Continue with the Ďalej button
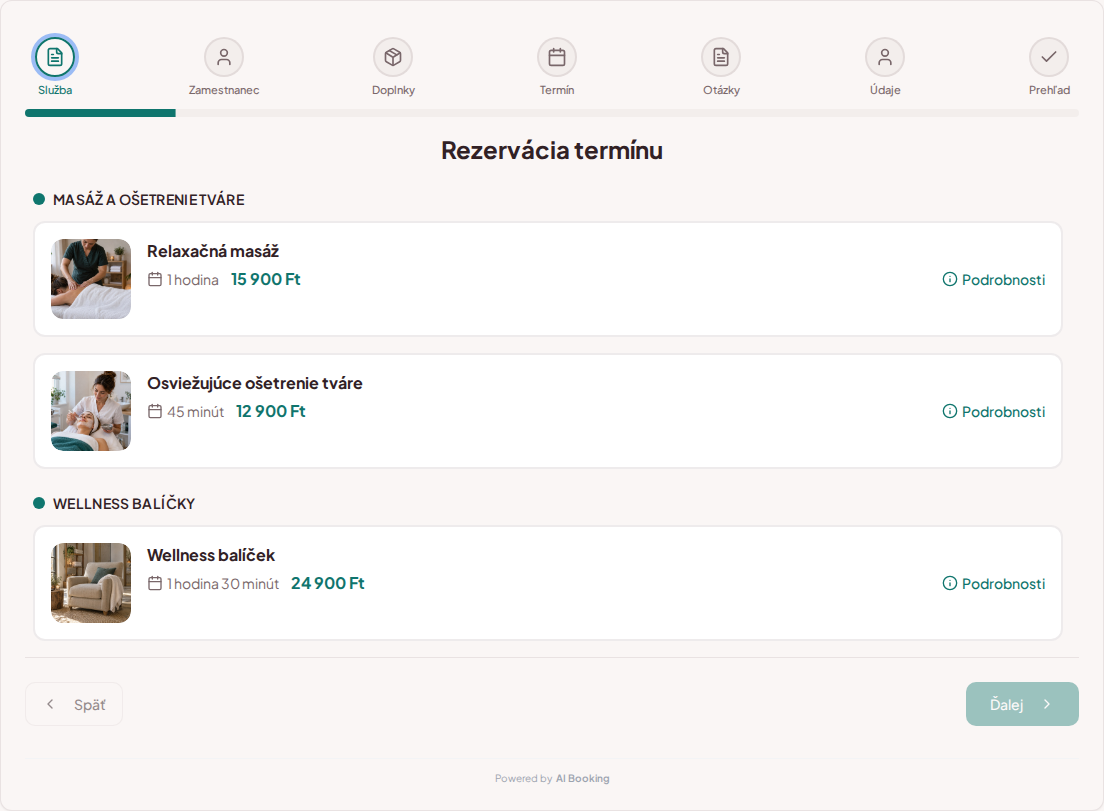Image resolution: width=1104 pixels, height=811 pixels. tap(1022, 704)
